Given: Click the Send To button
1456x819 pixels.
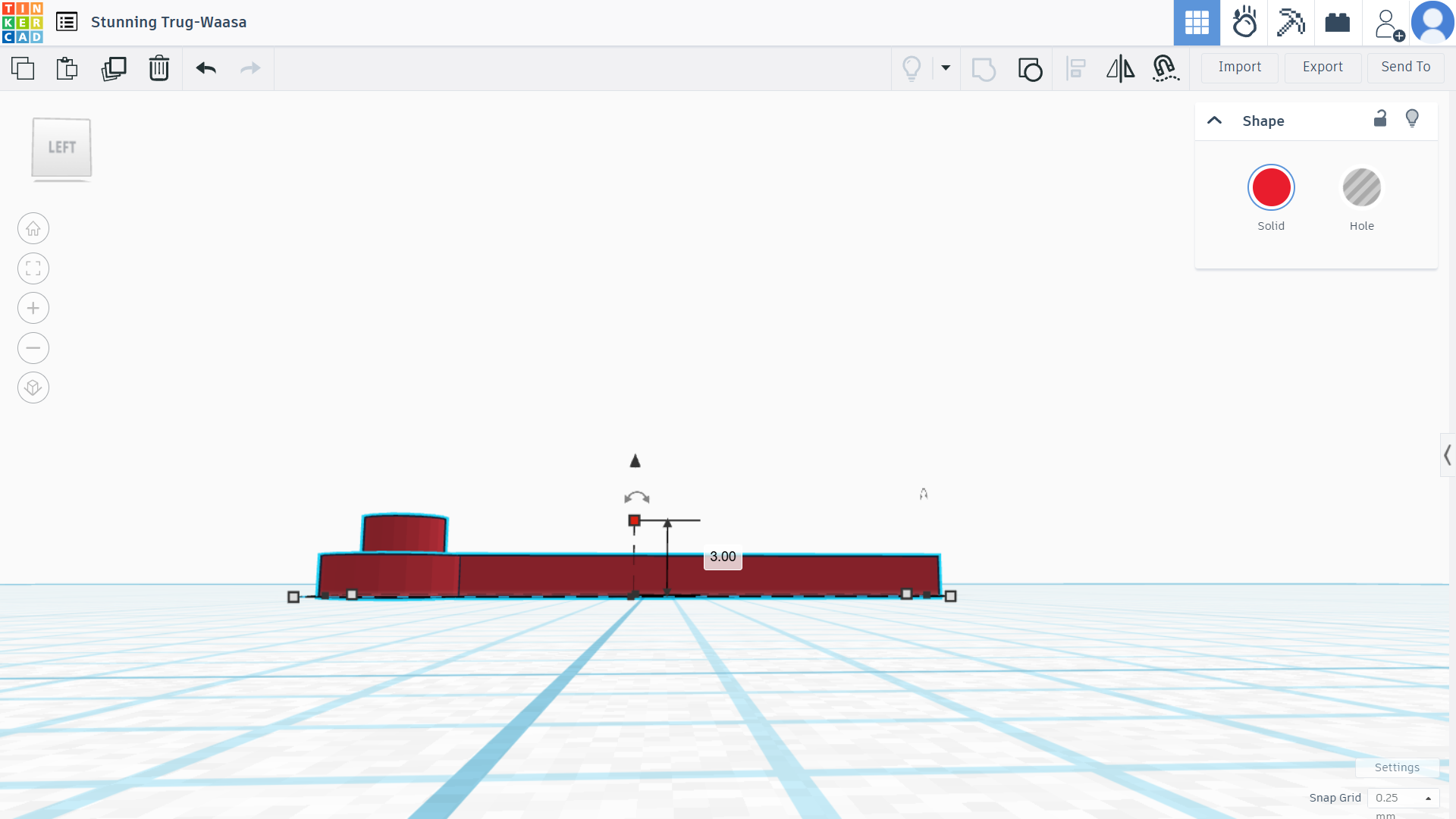Looking at the screenshot, I should 1406,67.
